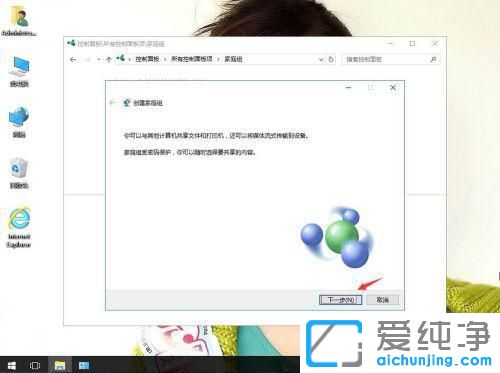Click the back arrow in the Create Homegroup dialog
500x373 pixels.
tap(112, 103)
